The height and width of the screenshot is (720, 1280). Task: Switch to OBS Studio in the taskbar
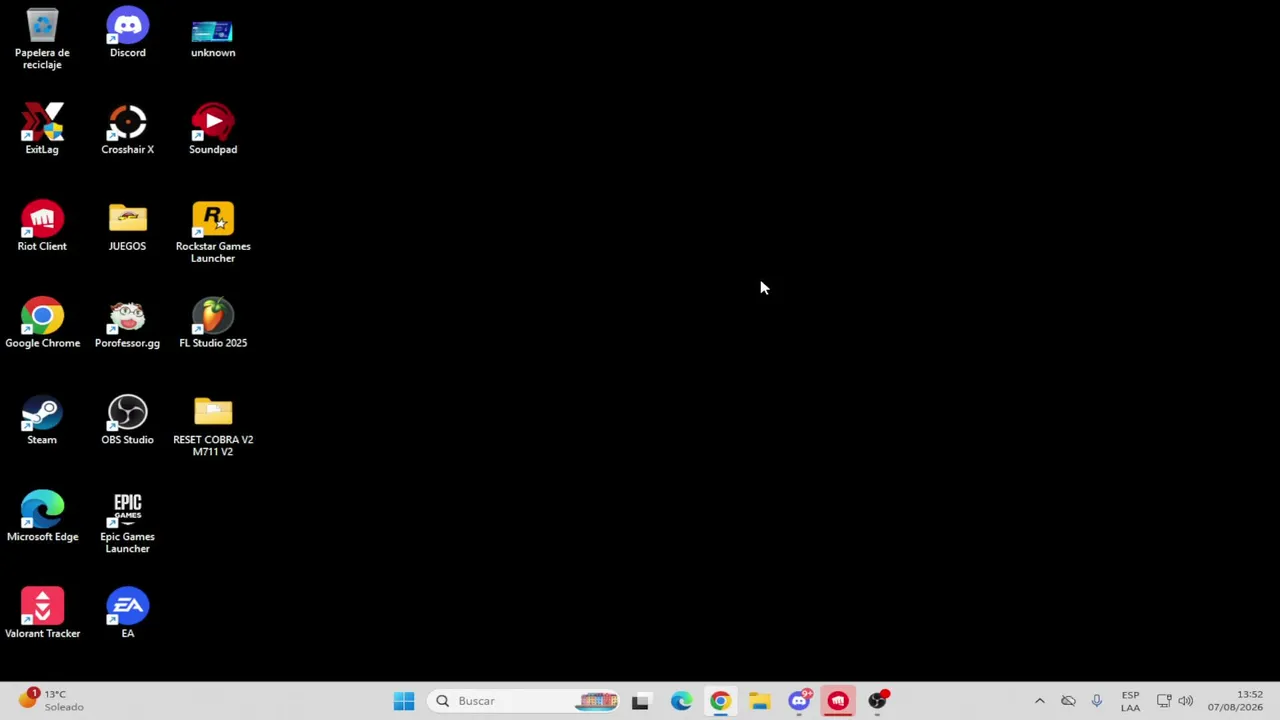[877, 701]
